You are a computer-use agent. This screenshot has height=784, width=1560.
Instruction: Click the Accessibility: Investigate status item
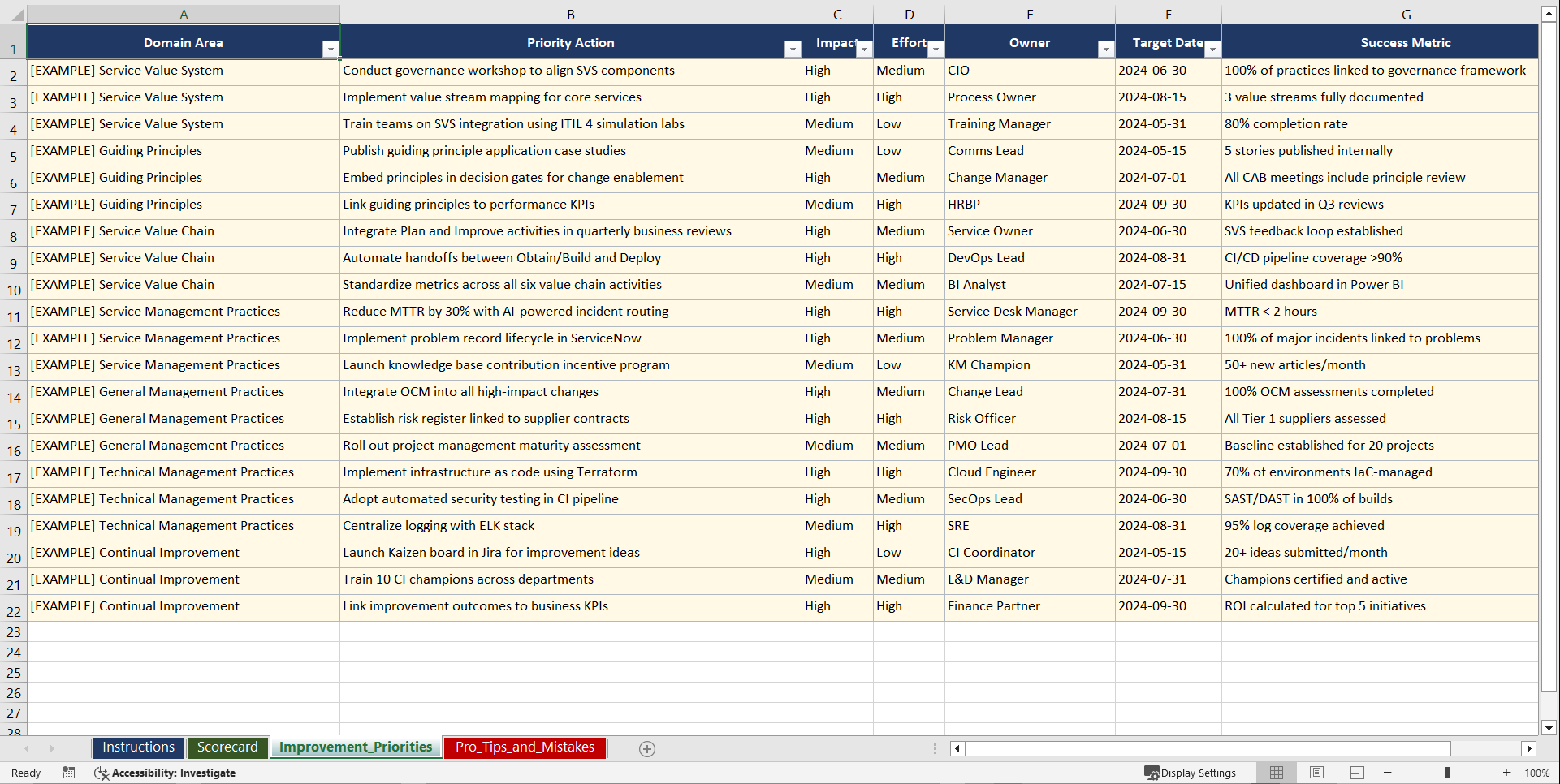click(166, 773)
